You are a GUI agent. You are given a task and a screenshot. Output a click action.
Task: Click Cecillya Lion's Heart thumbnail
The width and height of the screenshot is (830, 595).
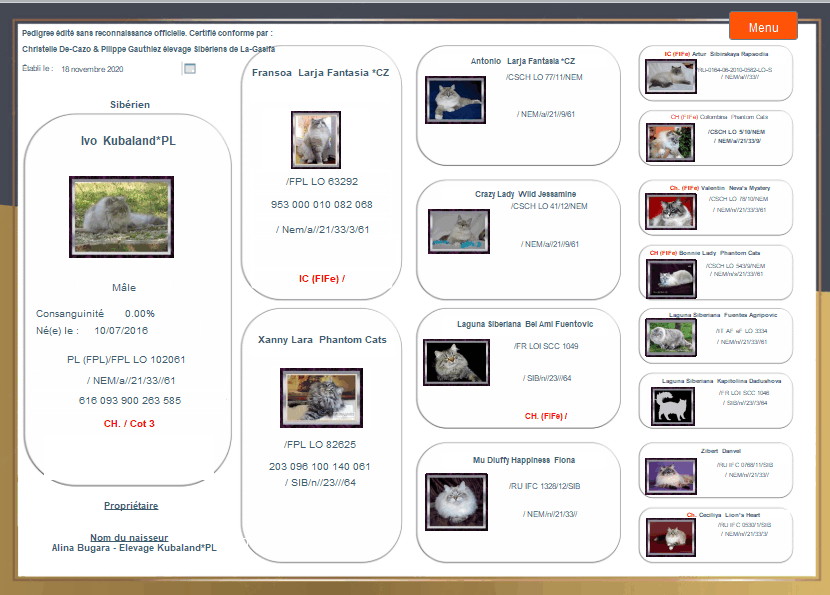(670, 537)
